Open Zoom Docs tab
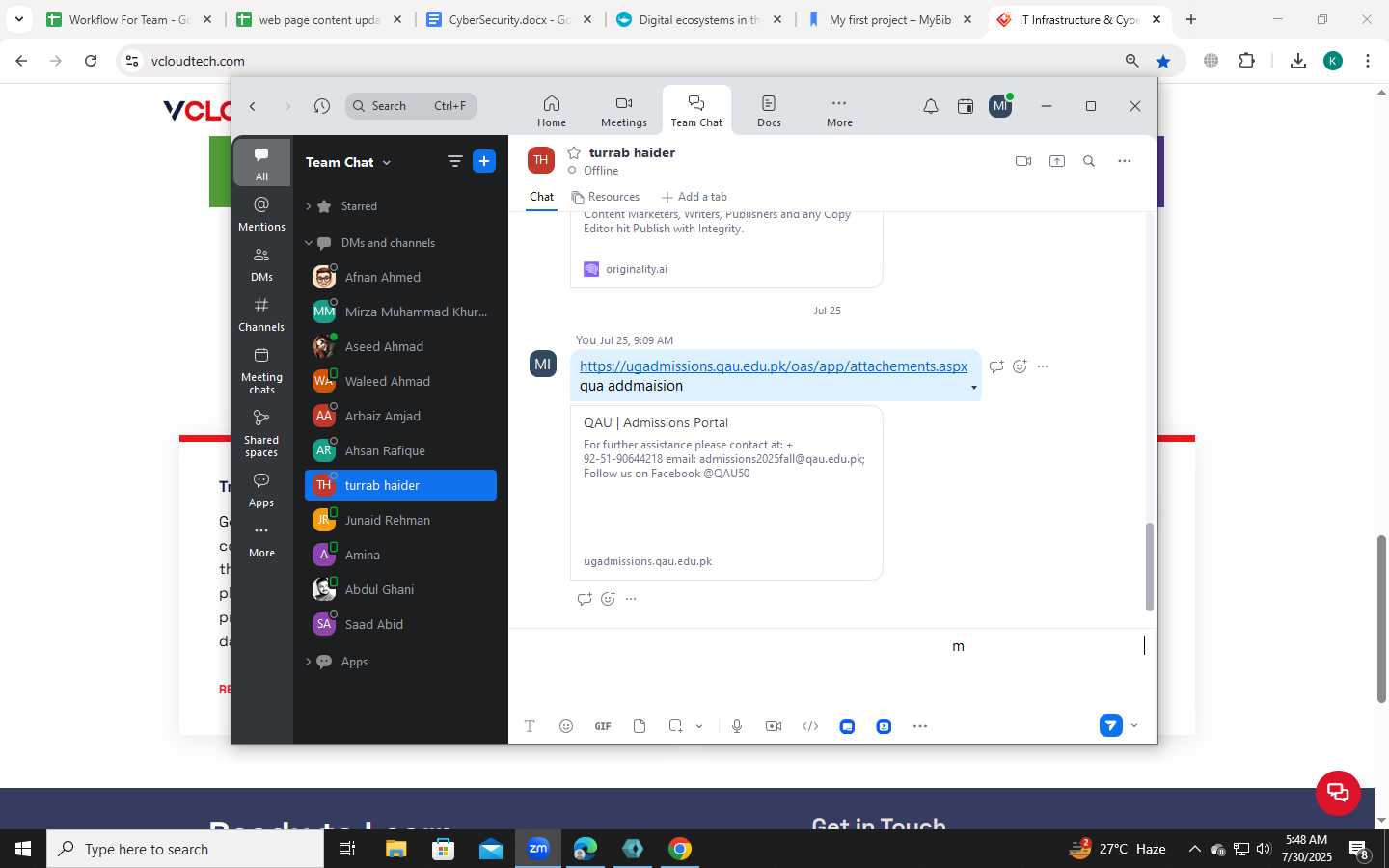This screenshot has width=1389, height=868. [x=769, y=111]
